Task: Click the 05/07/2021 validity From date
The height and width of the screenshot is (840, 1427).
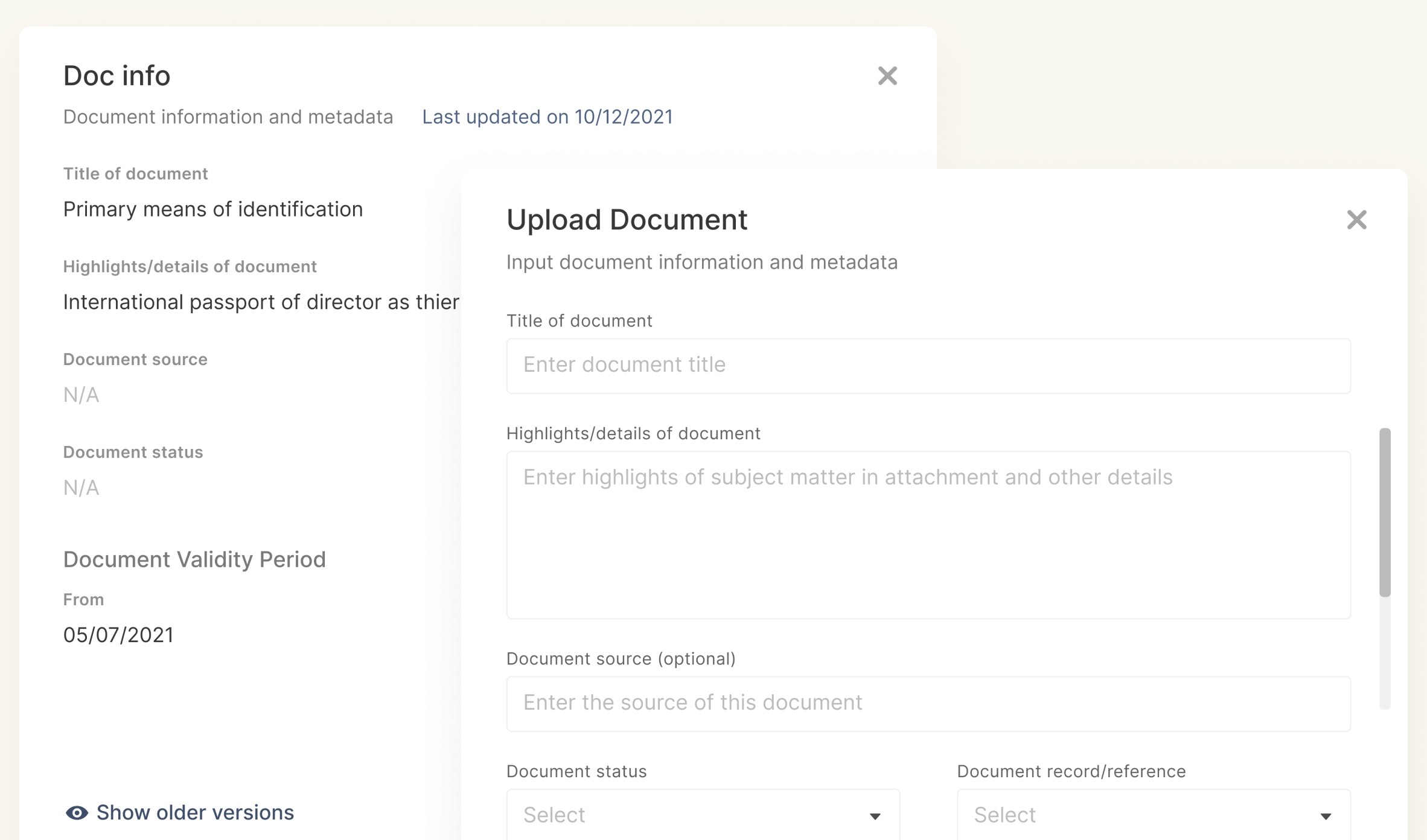Action: 118,635
